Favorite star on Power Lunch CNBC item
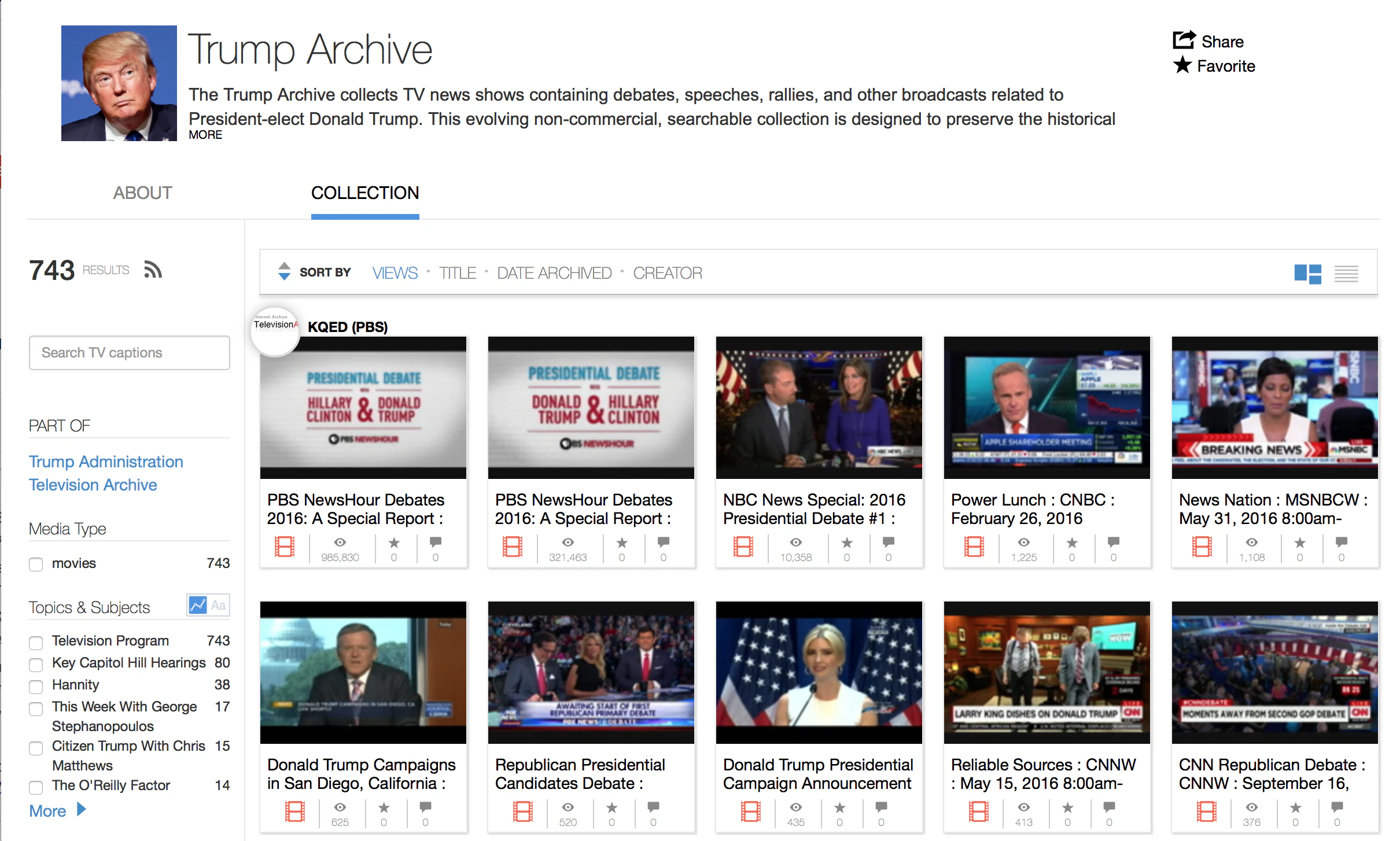1400x841 pixels. (x=1072, y=543)
